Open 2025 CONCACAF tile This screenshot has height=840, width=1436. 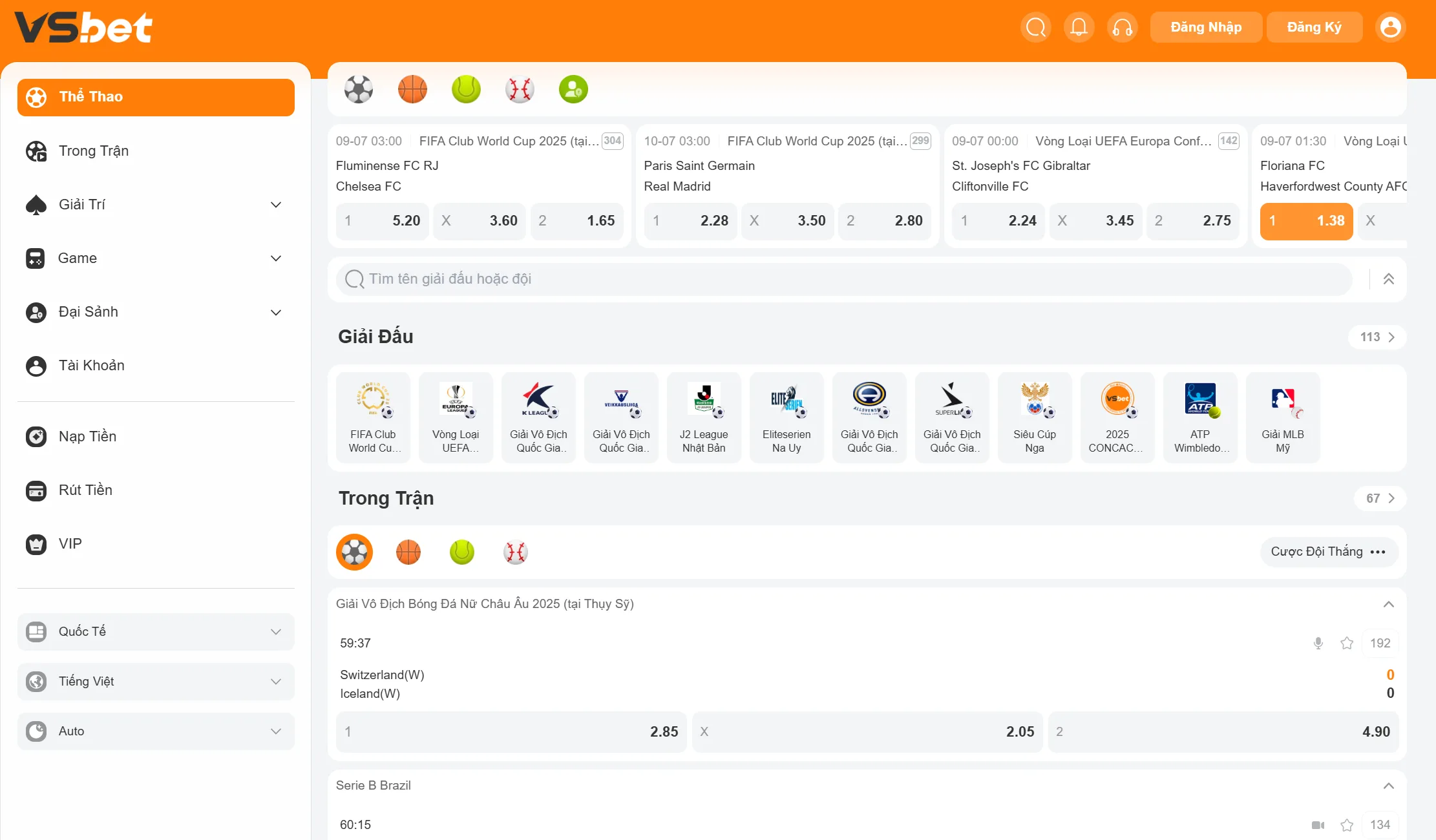click(1117, 417)
